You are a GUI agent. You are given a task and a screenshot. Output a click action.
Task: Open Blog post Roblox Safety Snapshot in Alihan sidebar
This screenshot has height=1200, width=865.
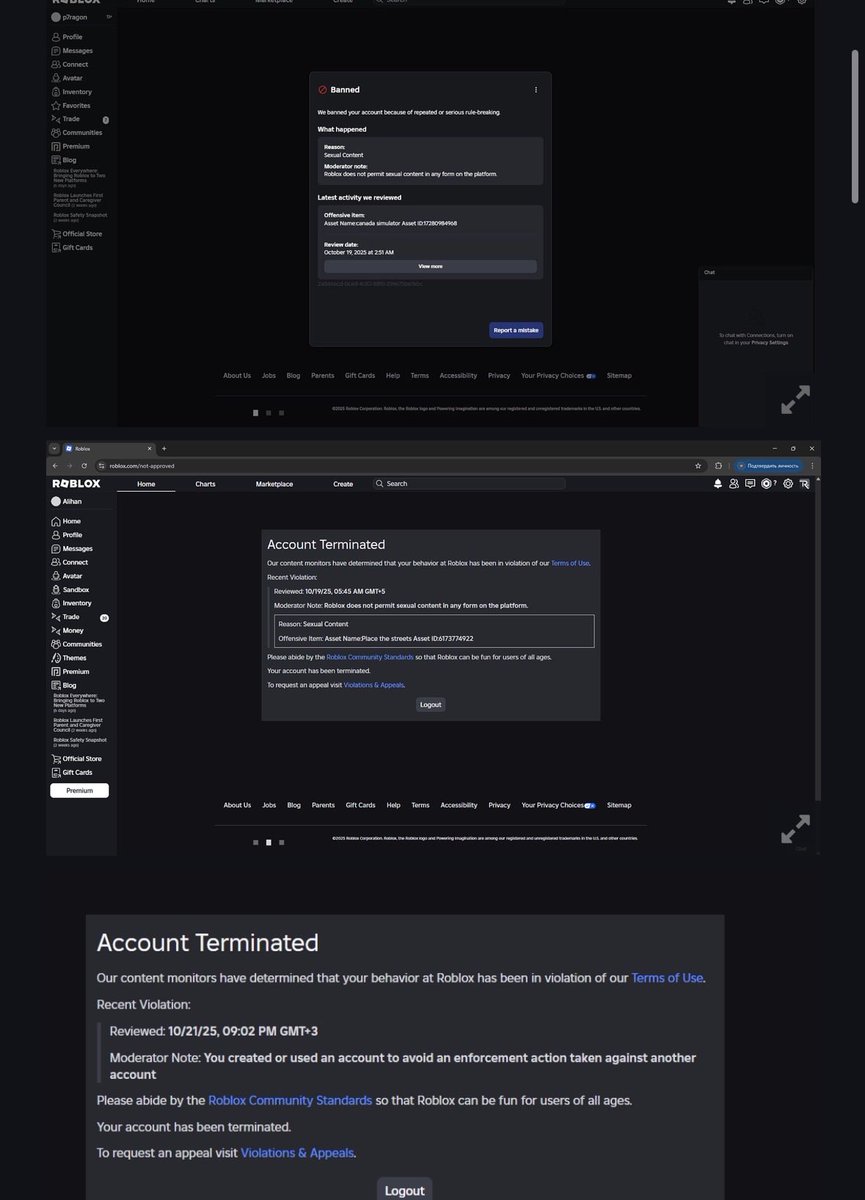(81, 742)
